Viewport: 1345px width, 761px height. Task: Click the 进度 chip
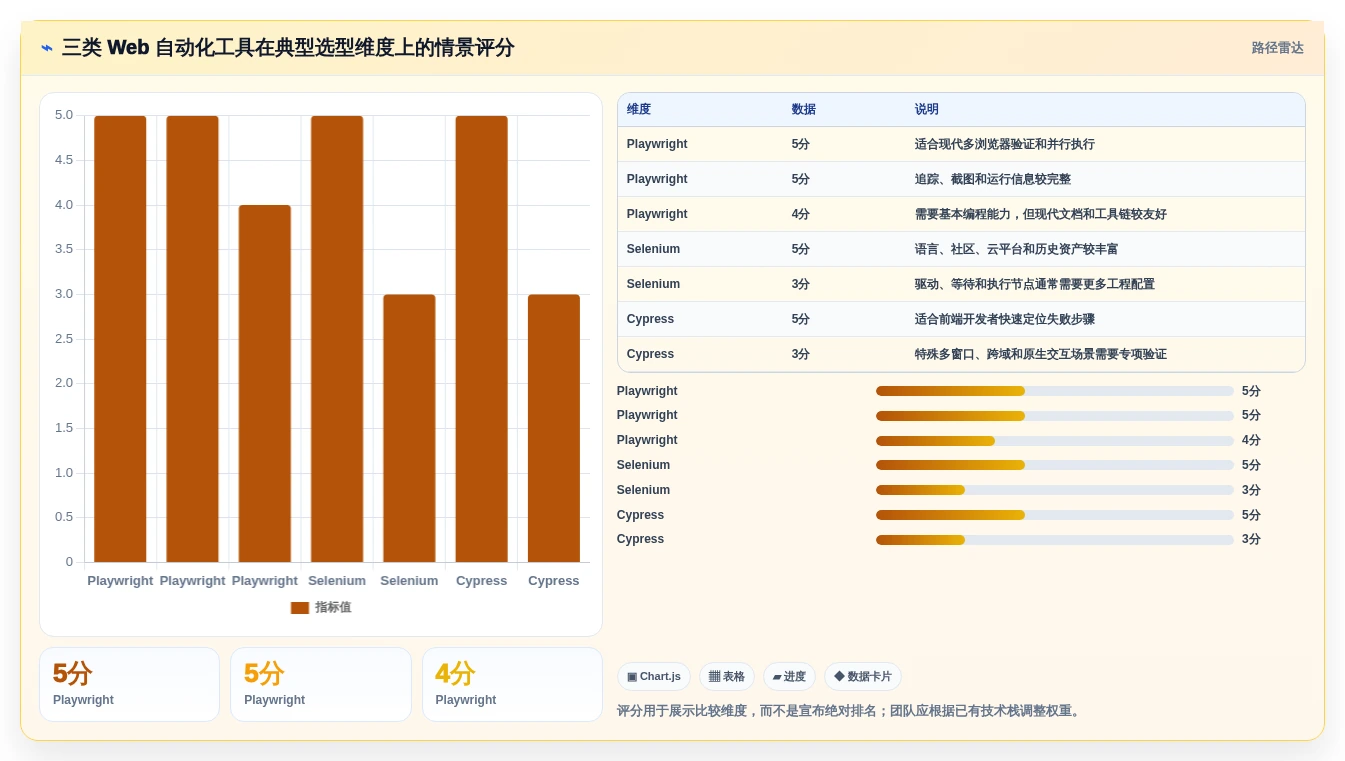click(789, 677)
